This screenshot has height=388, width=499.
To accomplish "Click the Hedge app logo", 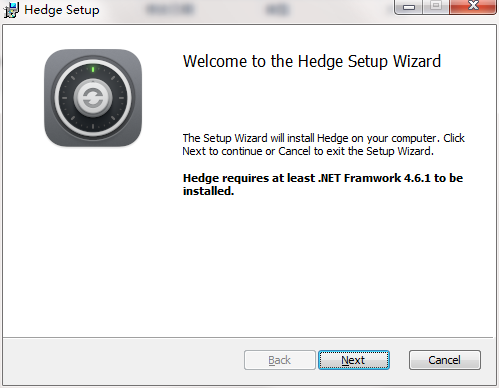I will pyautogui.click(x=93, y=98).
